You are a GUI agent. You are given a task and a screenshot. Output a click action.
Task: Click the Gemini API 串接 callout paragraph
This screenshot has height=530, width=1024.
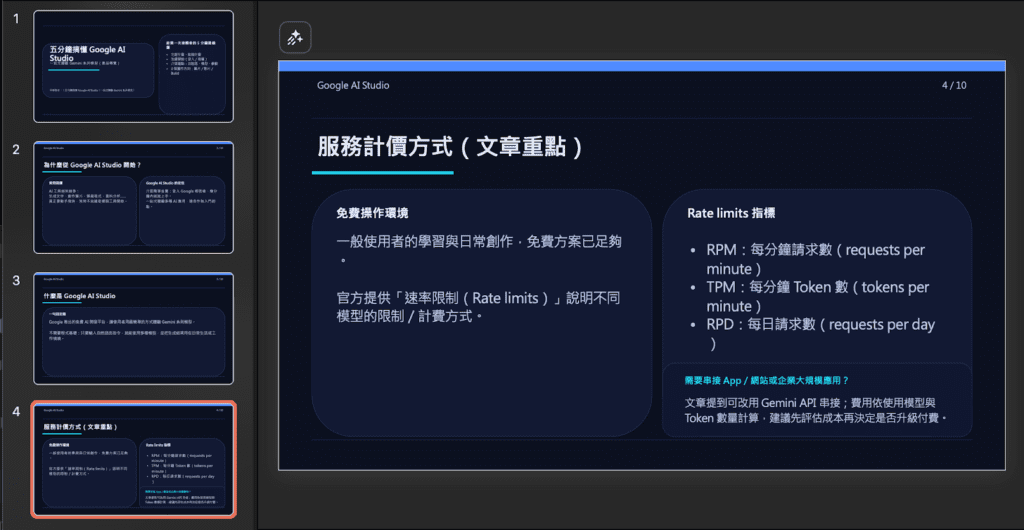coord(815,409)
